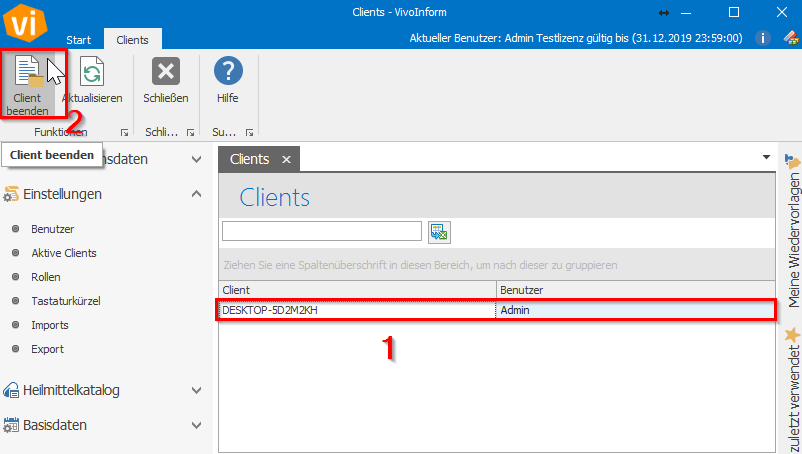This screenshot has width=802, height=454.
Task: Click the horizontal arrows icon in title bar
Action: tap(664, 13)
